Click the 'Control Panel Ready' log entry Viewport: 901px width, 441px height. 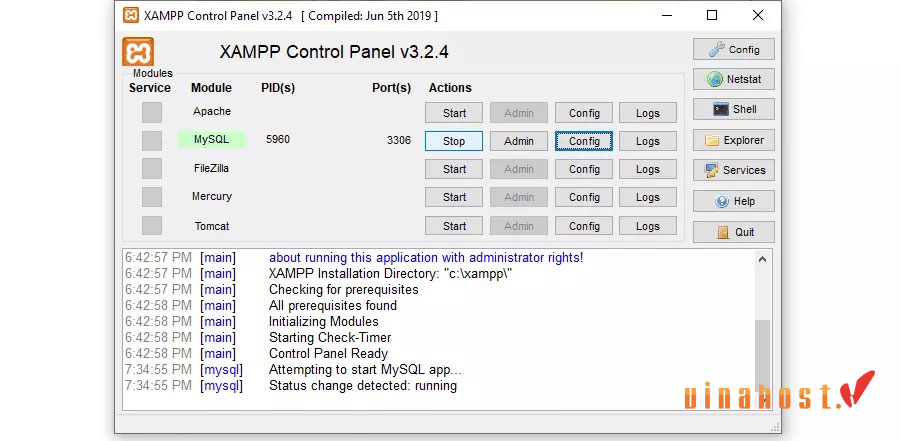pos(328,354)
